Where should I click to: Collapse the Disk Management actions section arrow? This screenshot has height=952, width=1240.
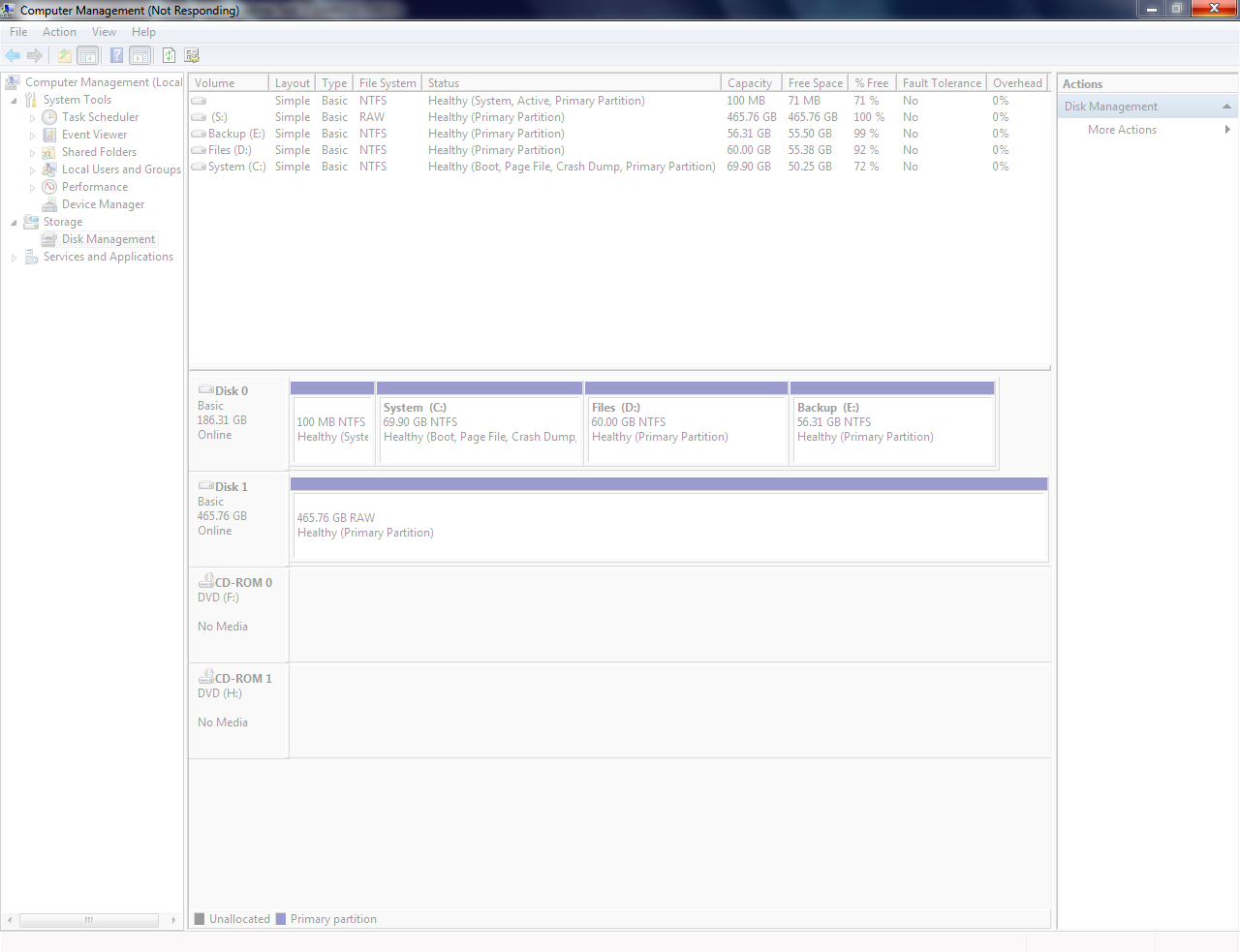(1226, 107)
